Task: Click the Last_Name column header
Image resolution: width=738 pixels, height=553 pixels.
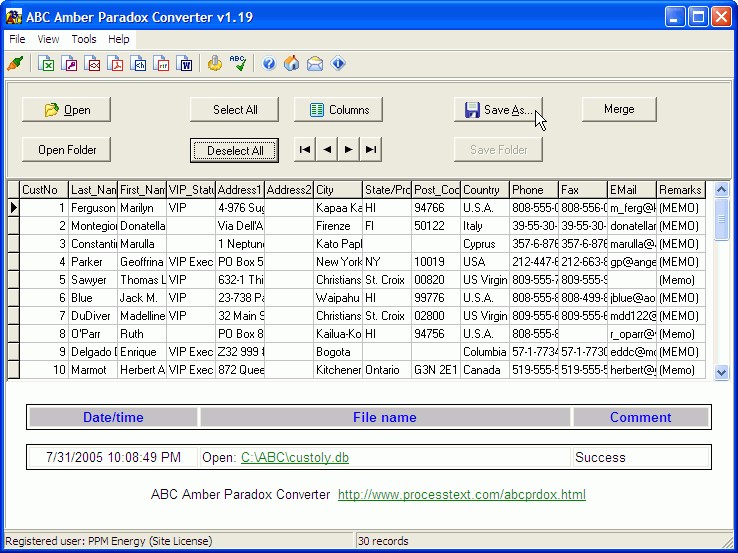Action: pyautogui.click(x=93, y=190)
